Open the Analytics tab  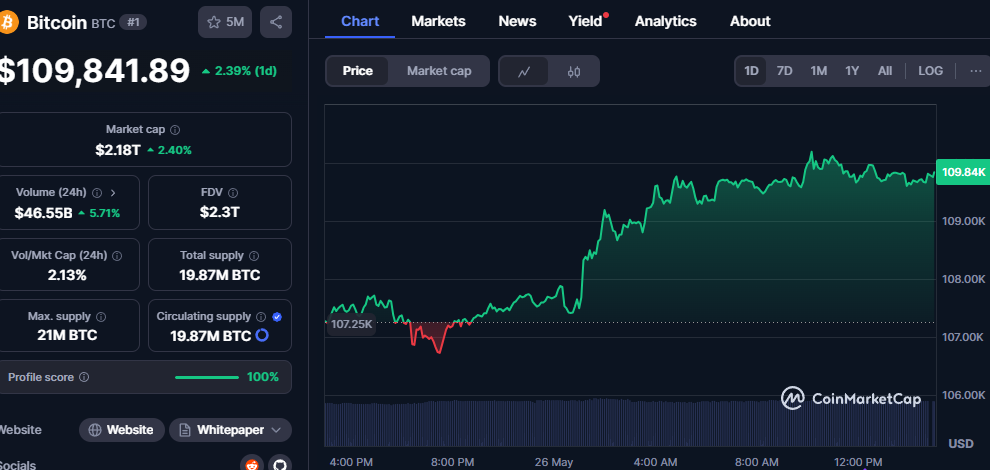pyautogui.click(x=665, y=21)
